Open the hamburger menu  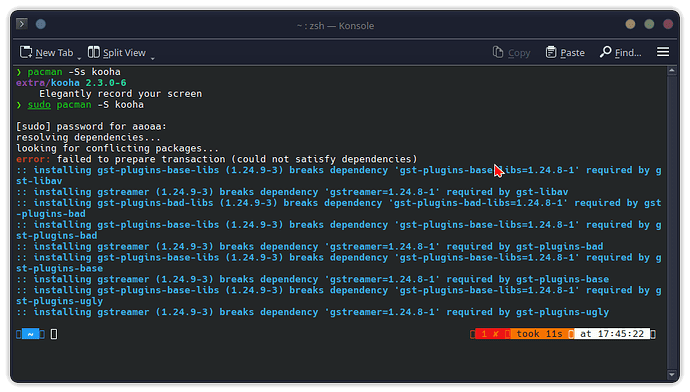pos(663,52)
